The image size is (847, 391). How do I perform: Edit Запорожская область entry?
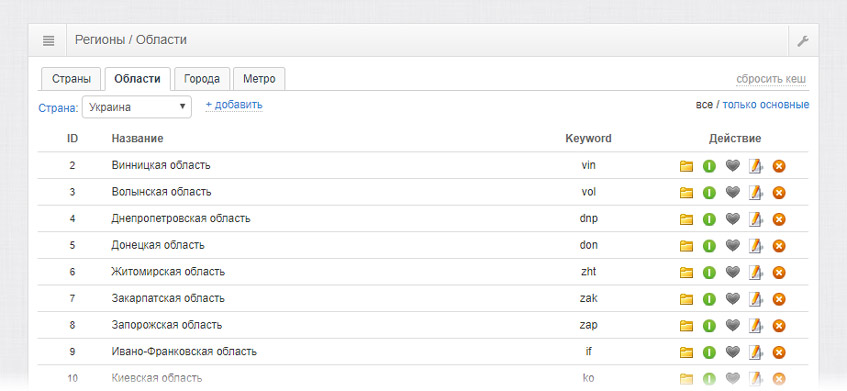[x=755, y=326]
